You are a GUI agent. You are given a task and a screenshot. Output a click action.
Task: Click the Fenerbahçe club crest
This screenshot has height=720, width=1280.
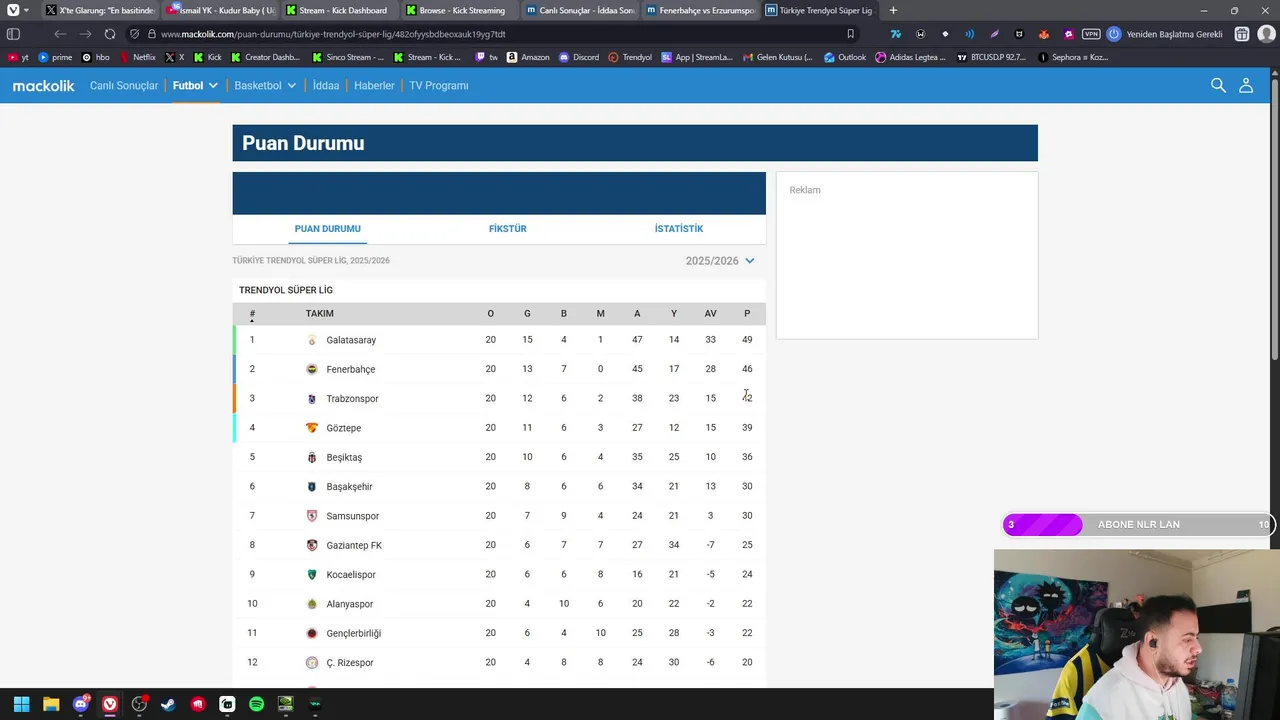pos(312,369)
